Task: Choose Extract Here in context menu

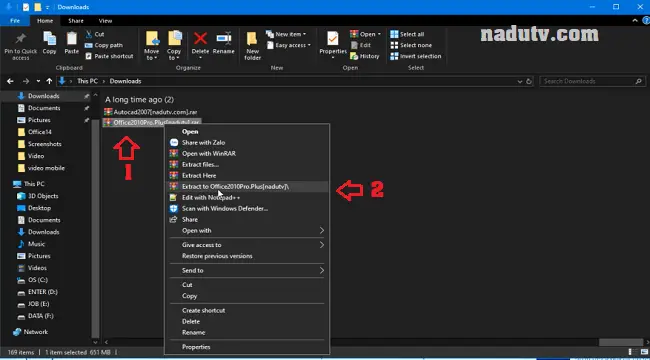Action: point(247,175)
